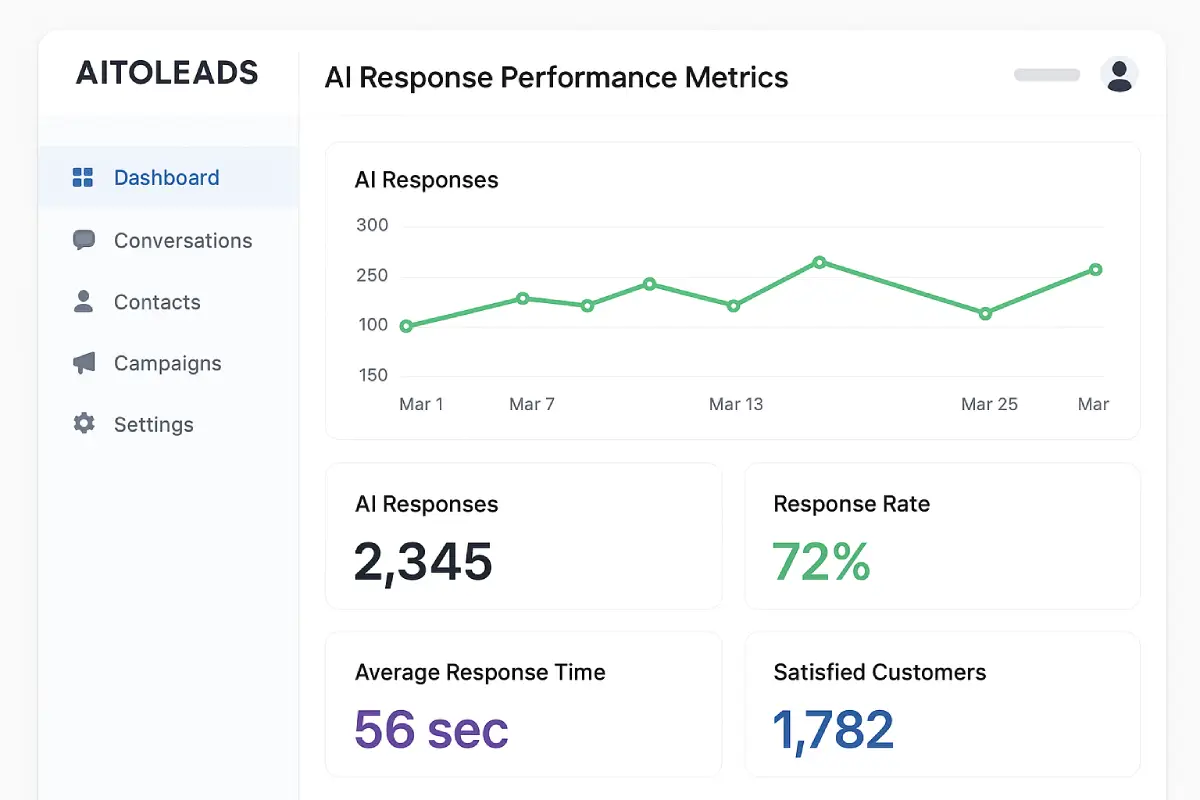Click the AITOLEADS logo
Image resolution: width=1200 pixels, height=800 pixels.
(x=167, y=73)
